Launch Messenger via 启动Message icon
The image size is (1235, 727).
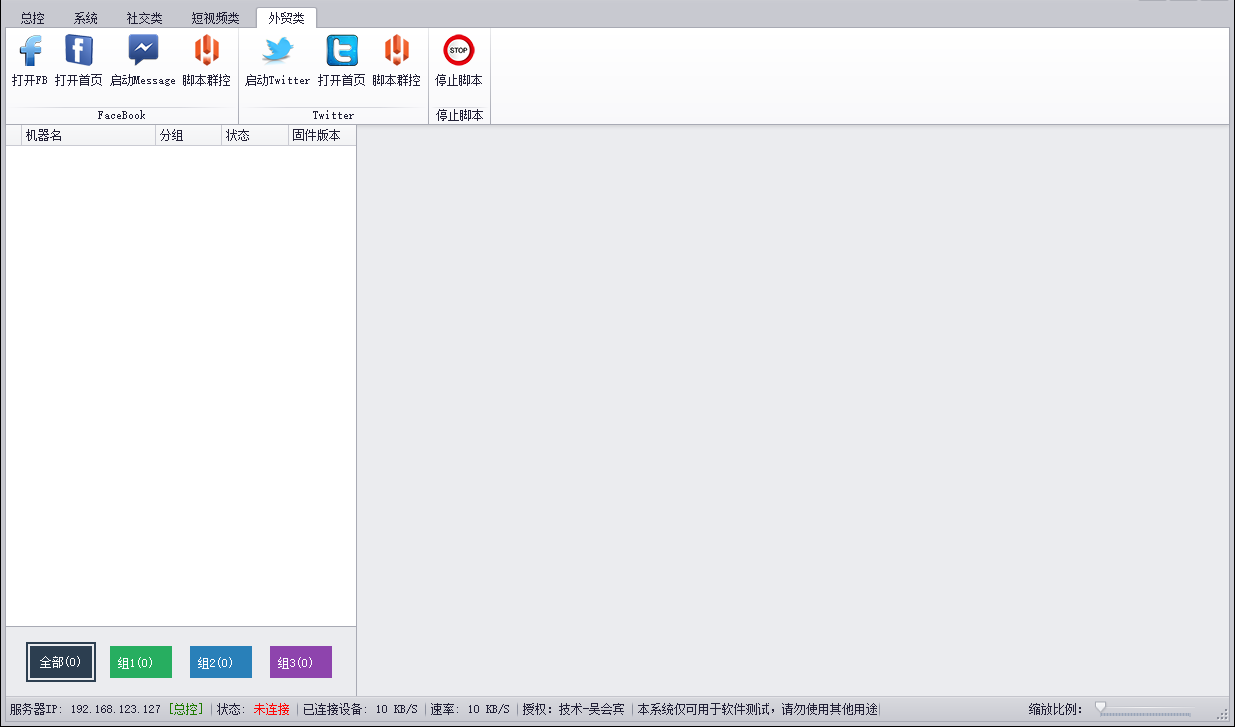[x=143, y=61]
